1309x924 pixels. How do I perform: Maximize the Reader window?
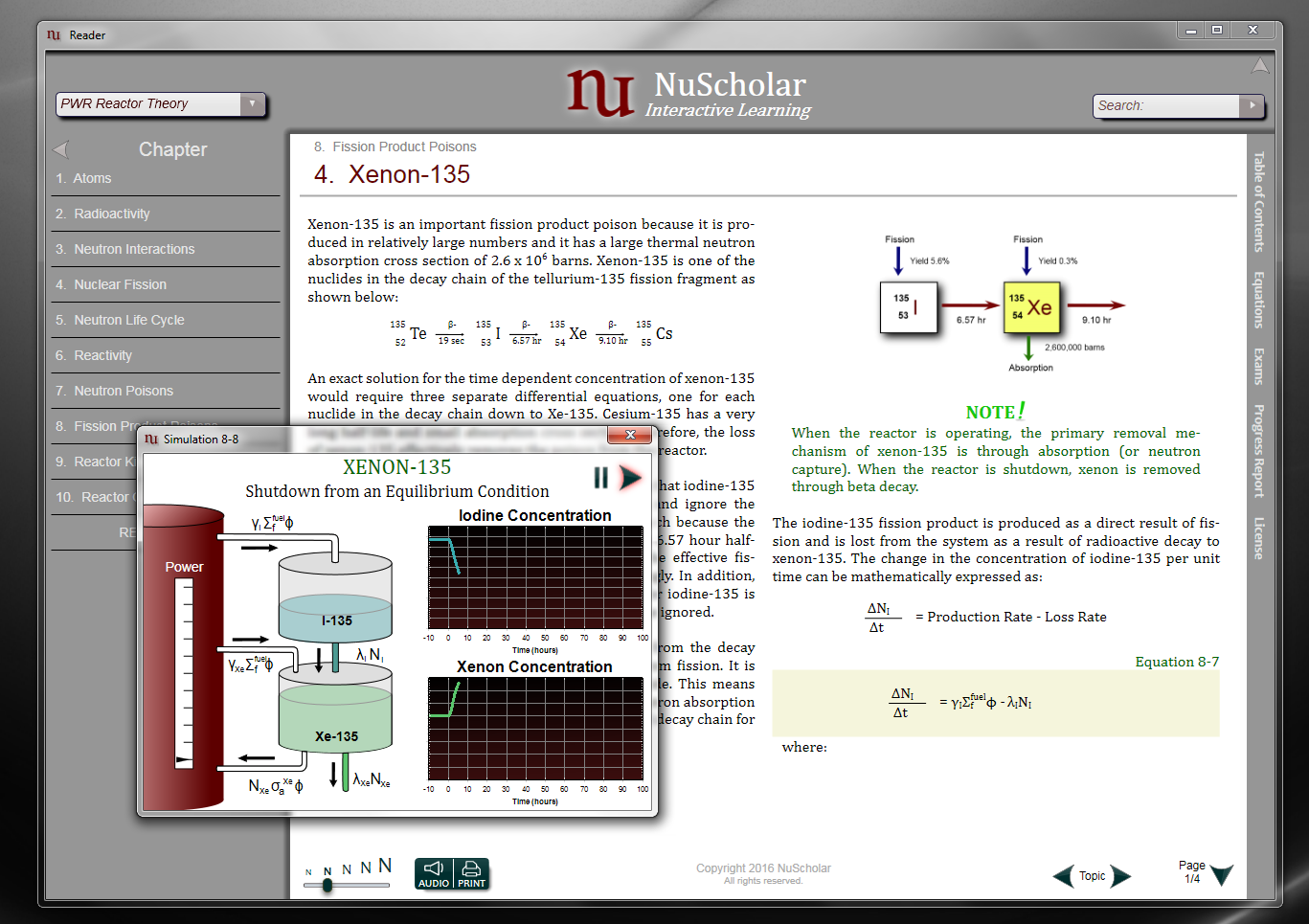pyautogui.click(x=1217, y=31)
